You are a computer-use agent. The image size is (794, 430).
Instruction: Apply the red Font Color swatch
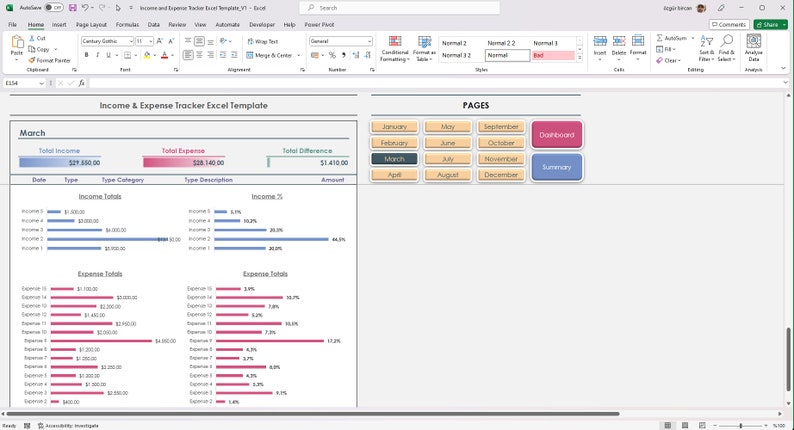coord(164,55)
